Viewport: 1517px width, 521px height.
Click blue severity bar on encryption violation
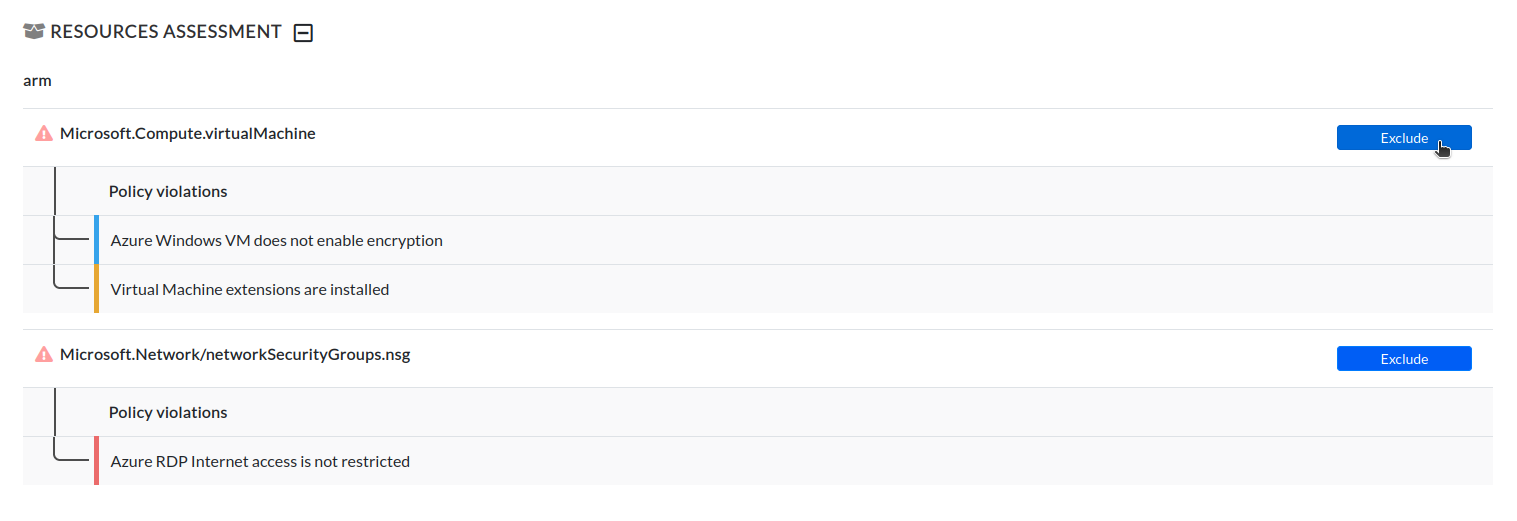[96, 240]
